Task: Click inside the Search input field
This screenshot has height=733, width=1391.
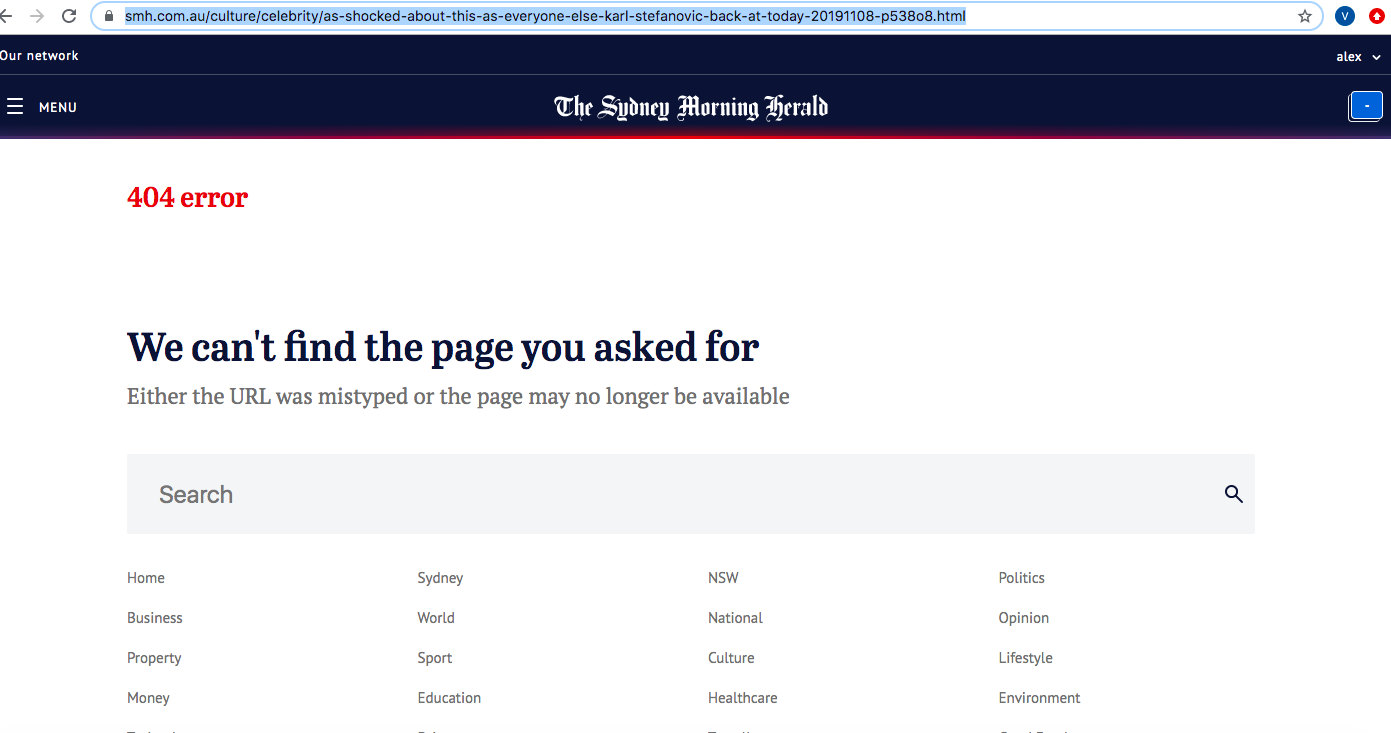Action: click(680, 494)
